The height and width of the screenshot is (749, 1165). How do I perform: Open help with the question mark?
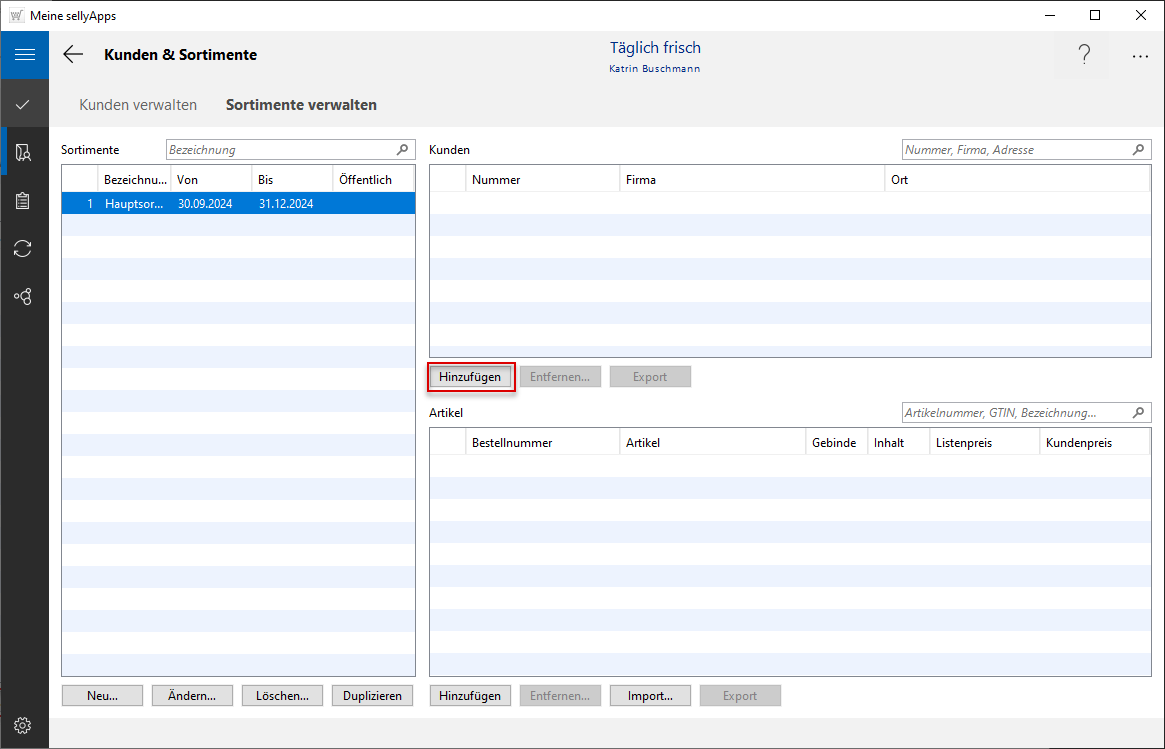tap(1083, 56)
